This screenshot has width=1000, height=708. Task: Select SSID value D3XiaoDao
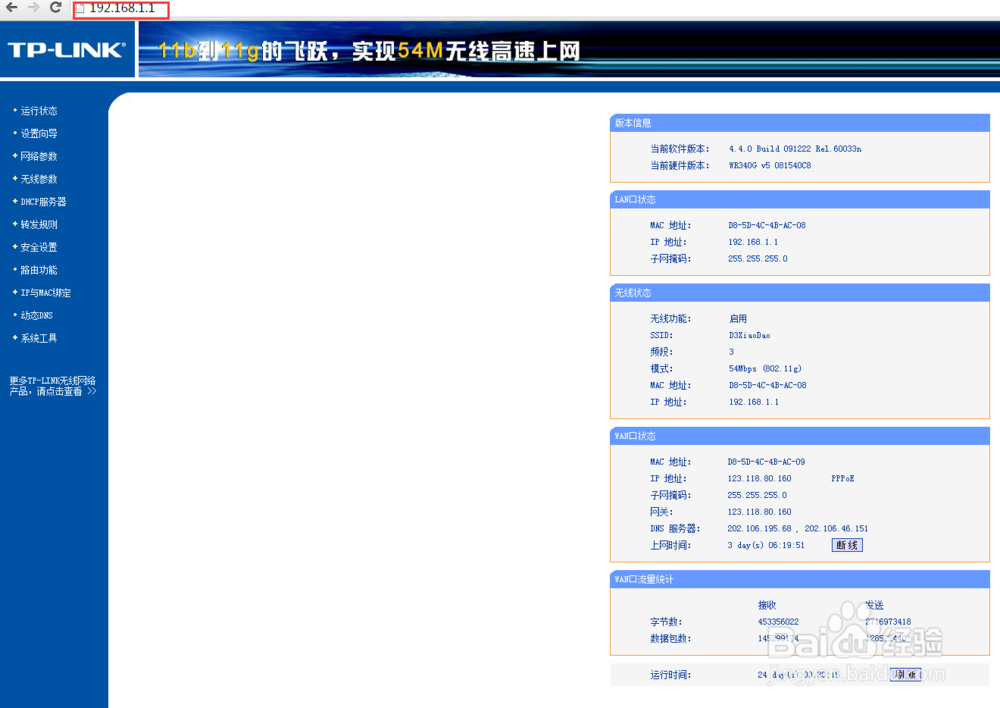click(x=749, y=335)
